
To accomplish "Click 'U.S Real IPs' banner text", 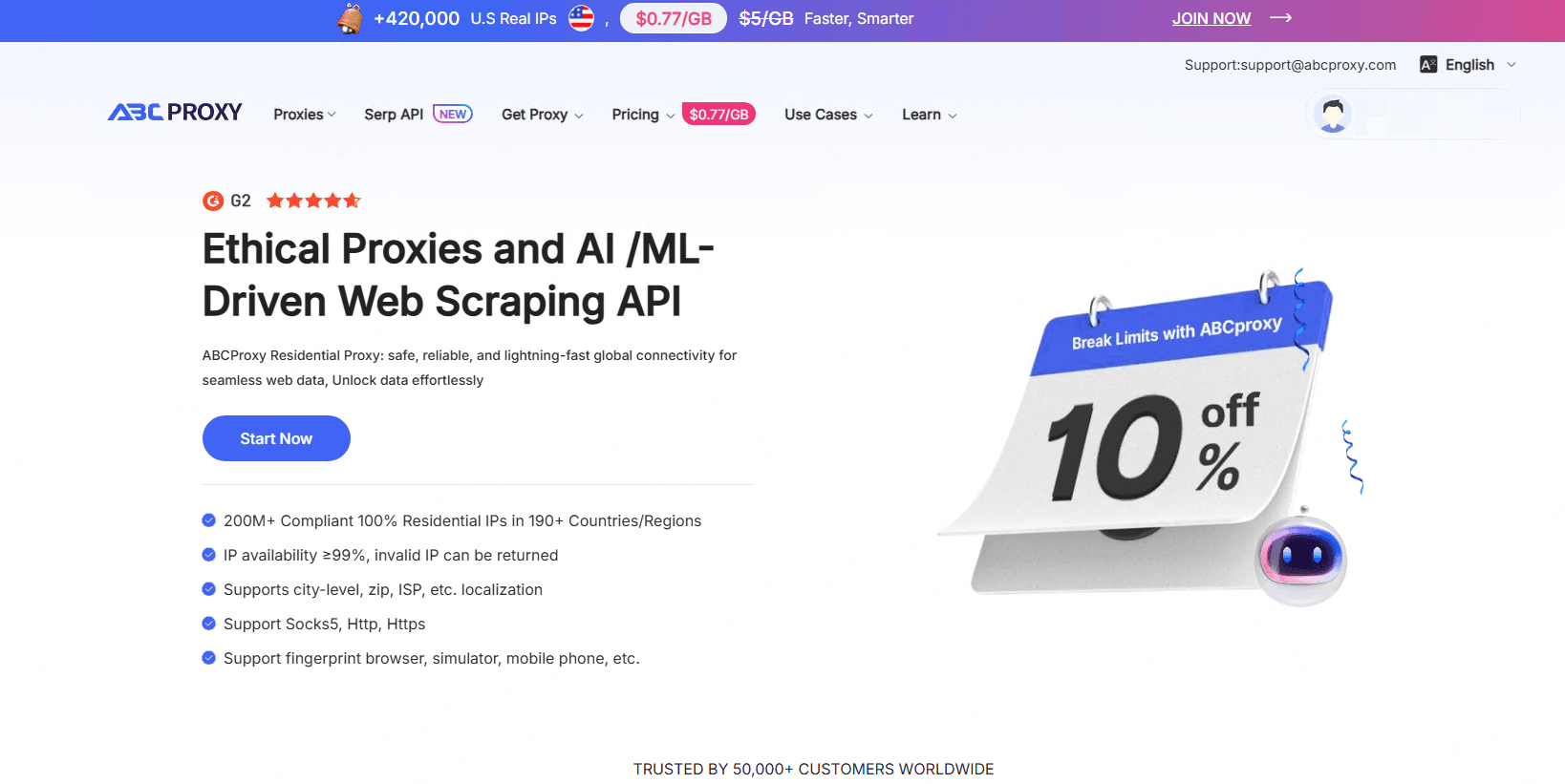I will click(x=513, y=18).
